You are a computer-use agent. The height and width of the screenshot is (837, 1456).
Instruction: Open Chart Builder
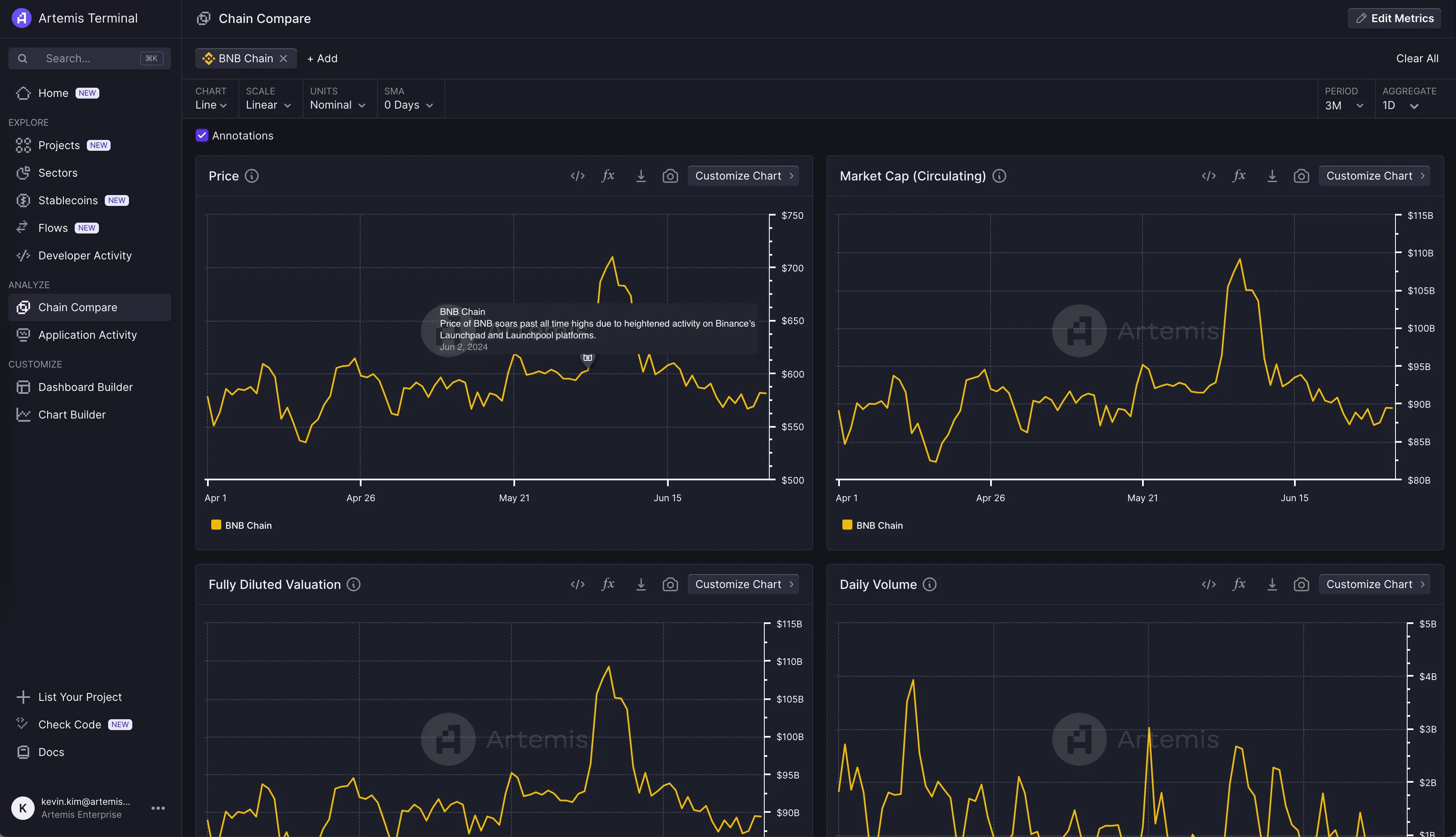90,415
